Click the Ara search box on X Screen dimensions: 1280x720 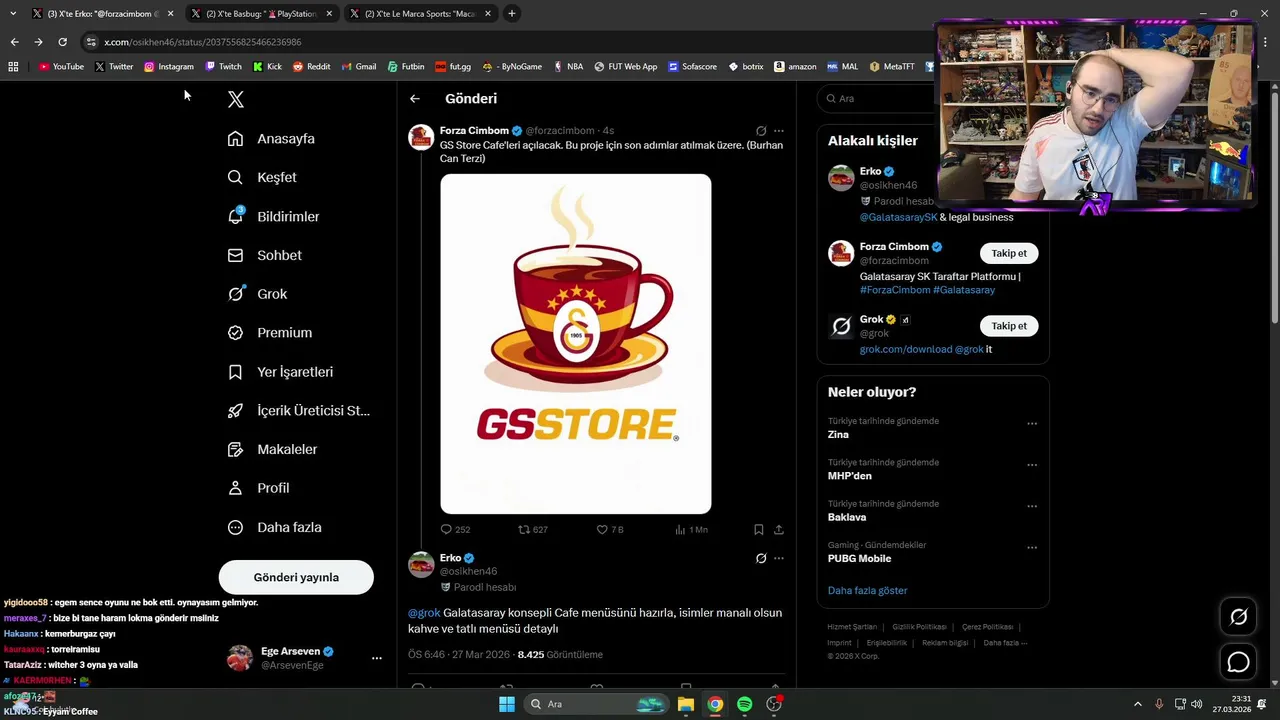click(878, 98)
